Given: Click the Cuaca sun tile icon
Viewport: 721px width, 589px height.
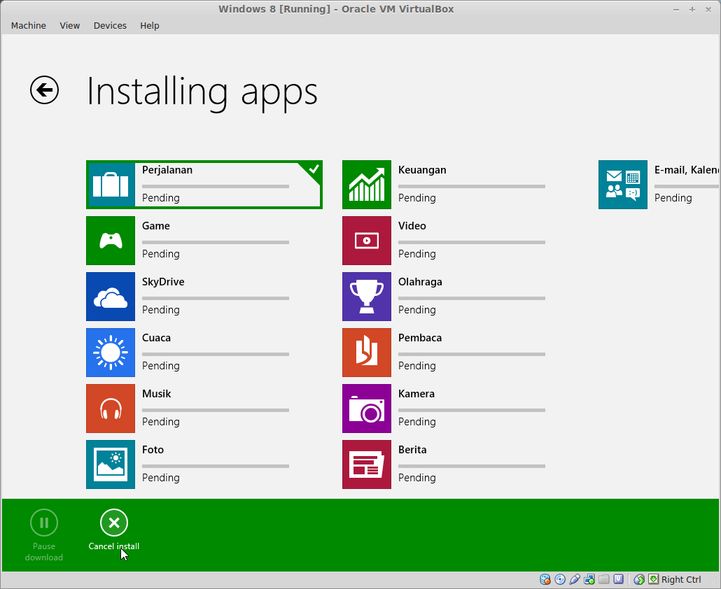Looking at the screenshot, I should (110, 353).
